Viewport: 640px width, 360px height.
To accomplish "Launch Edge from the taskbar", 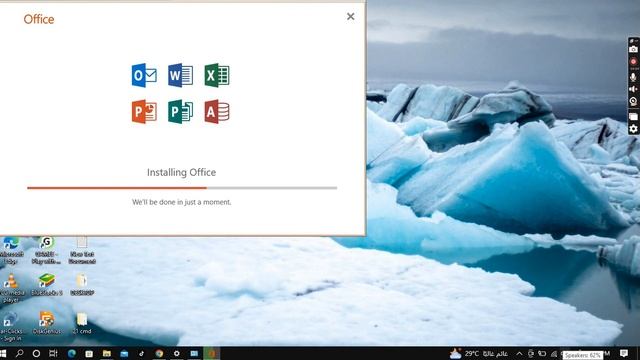I will coord(72,353).
